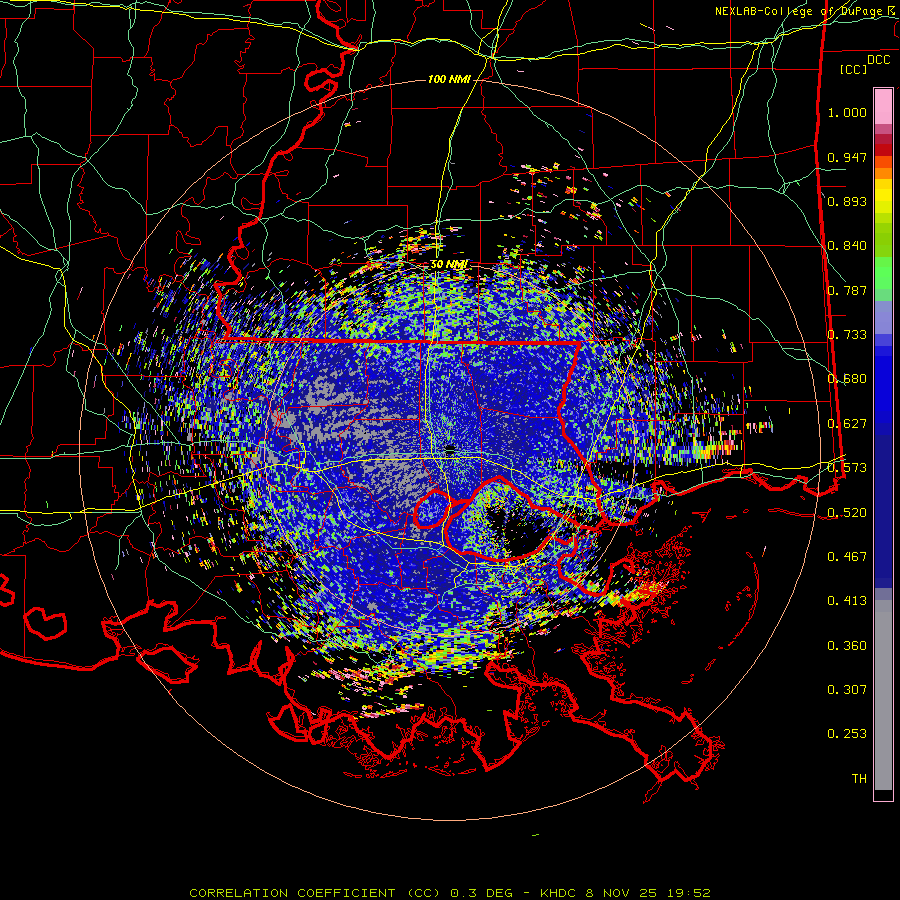Pick the gray swatch on the color bar
Image resolution: width=900 pixels, height=900 pixels.
pos(883,695)
